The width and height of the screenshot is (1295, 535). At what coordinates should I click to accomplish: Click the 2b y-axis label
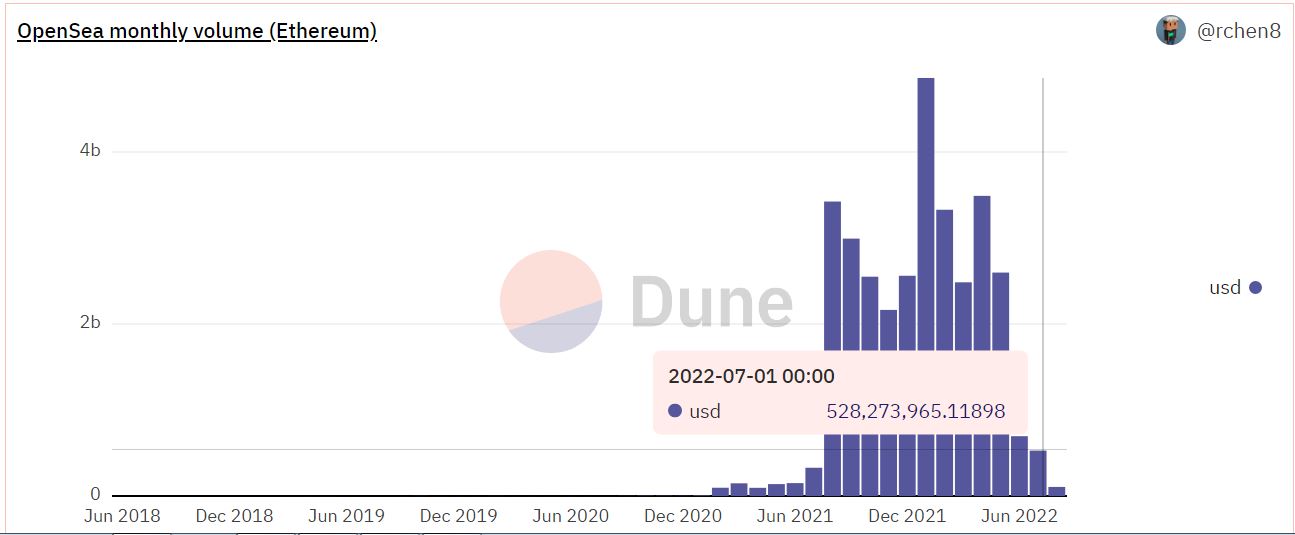point(90,323)
